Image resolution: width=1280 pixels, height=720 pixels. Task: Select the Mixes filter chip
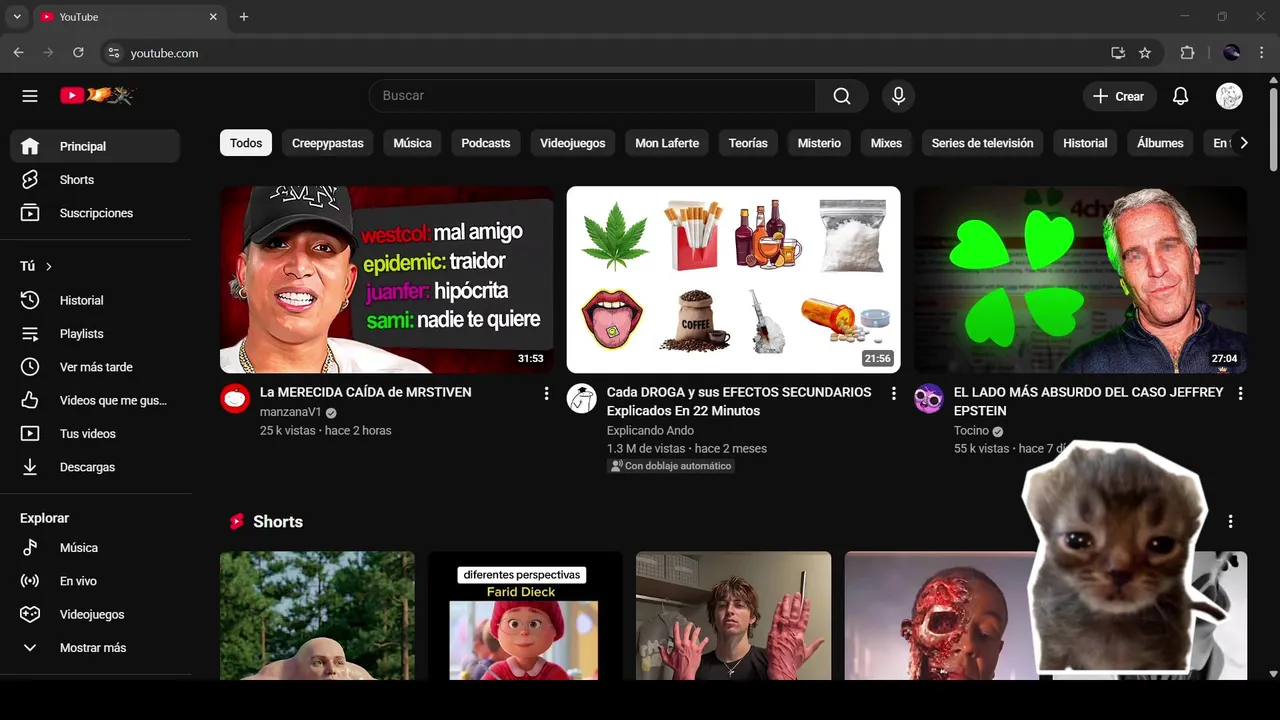click(886, 143)
